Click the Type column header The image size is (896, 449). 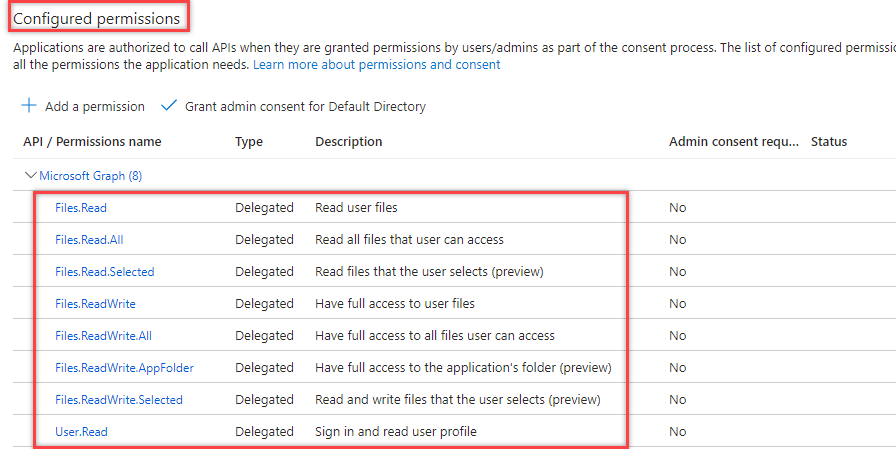249,142
